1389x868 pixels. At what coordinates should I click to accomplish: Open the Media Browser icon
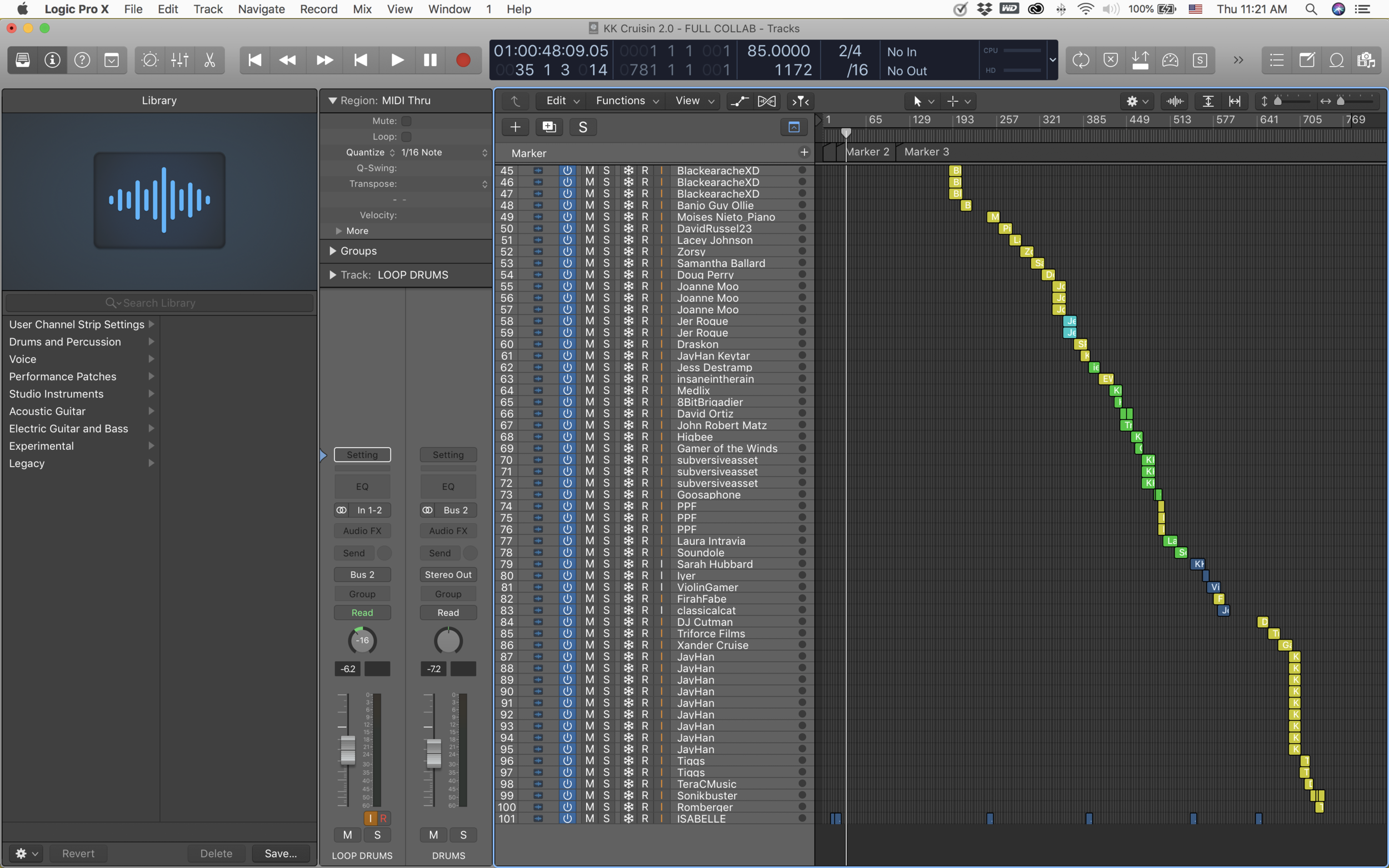click(x=1366, y=60)
